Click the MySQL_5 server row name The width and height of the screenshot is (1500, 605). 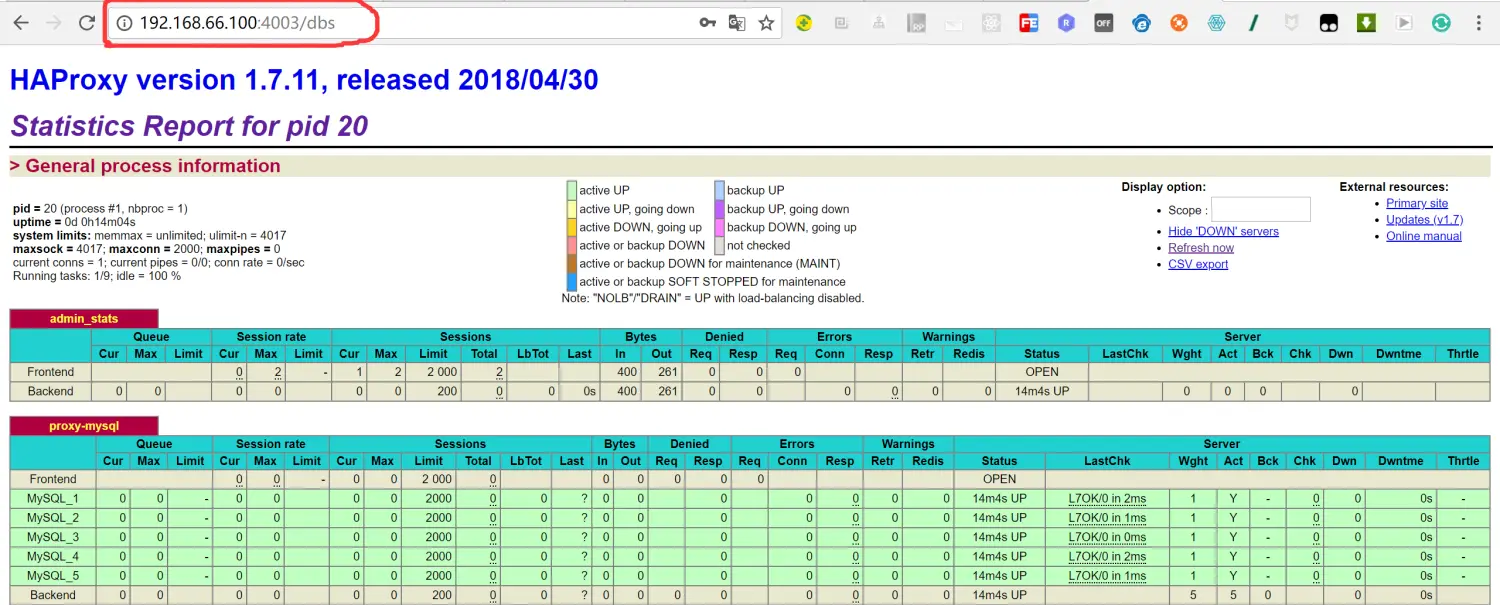coord(53,576)
